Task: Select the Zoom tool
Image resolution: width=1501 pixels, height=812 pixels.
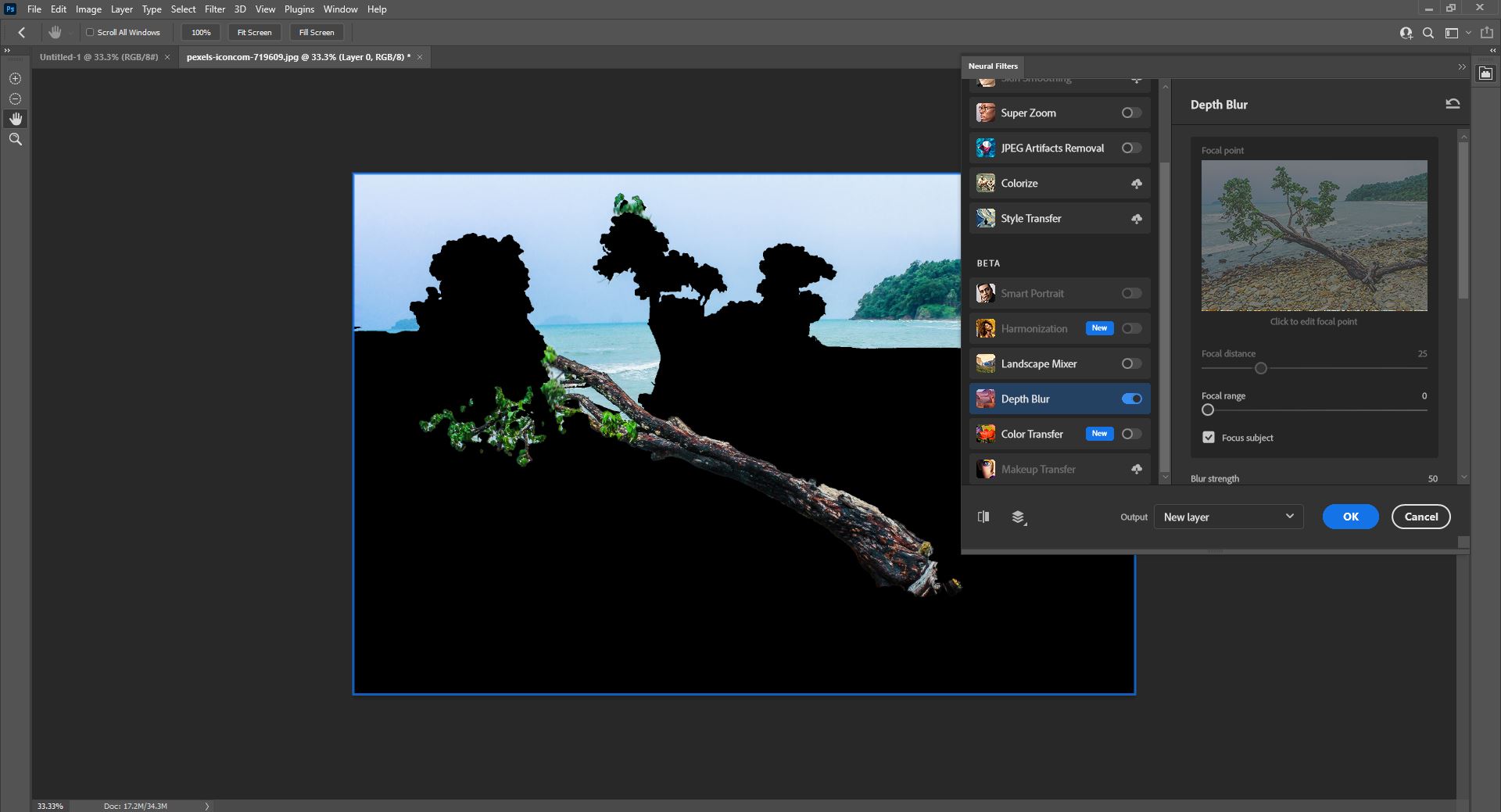Action: tap(15, 139)
